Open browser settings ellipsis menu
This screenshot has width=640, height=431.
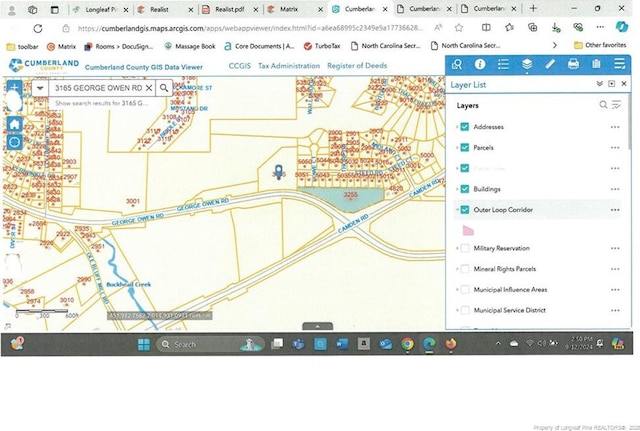[x=600, y=27]
